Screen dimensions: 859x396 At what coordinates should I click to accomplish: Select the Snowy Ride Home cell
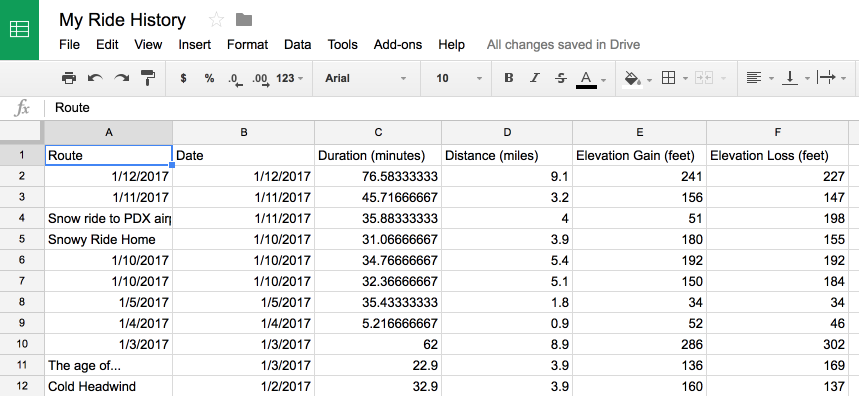tap(108, 239)
